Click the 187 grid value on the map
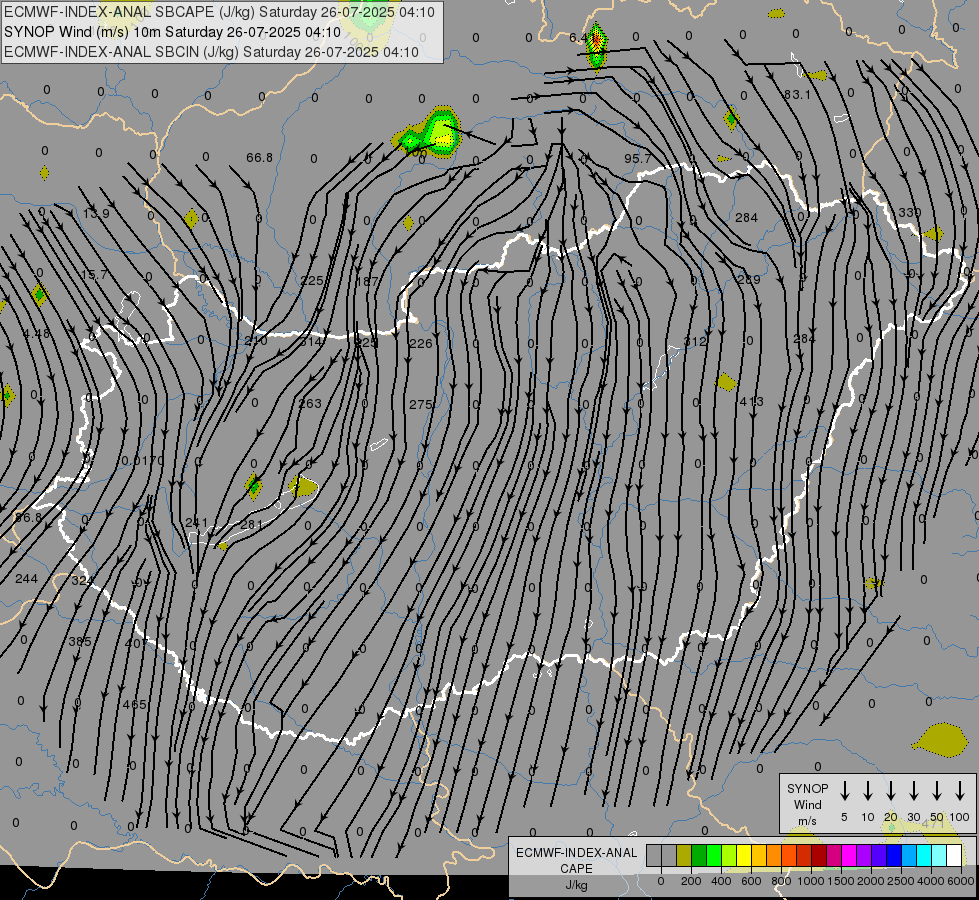This screenshot has width=979, height=900. [367, 282]
